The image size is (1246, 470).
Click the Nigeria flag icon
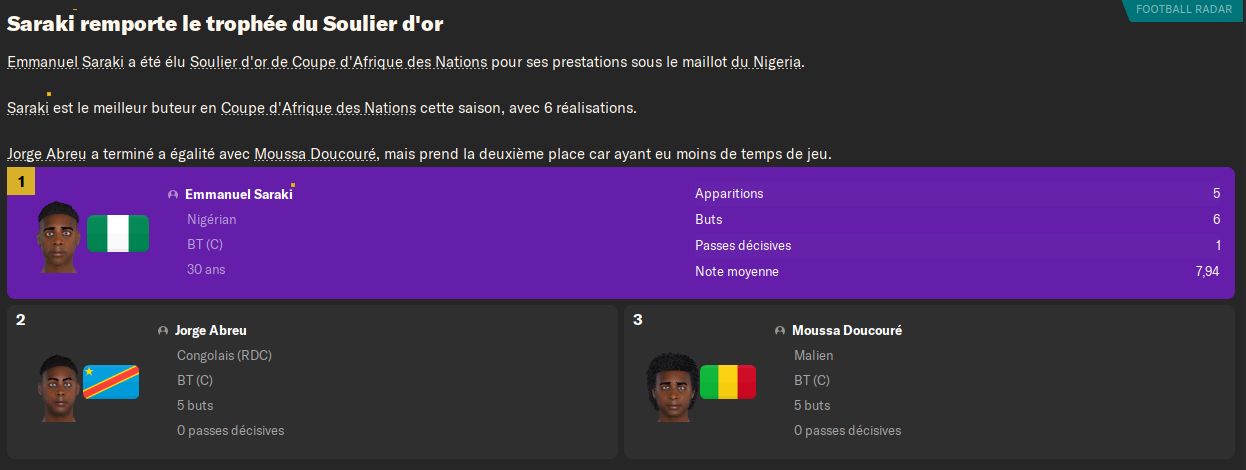point(118,233)
